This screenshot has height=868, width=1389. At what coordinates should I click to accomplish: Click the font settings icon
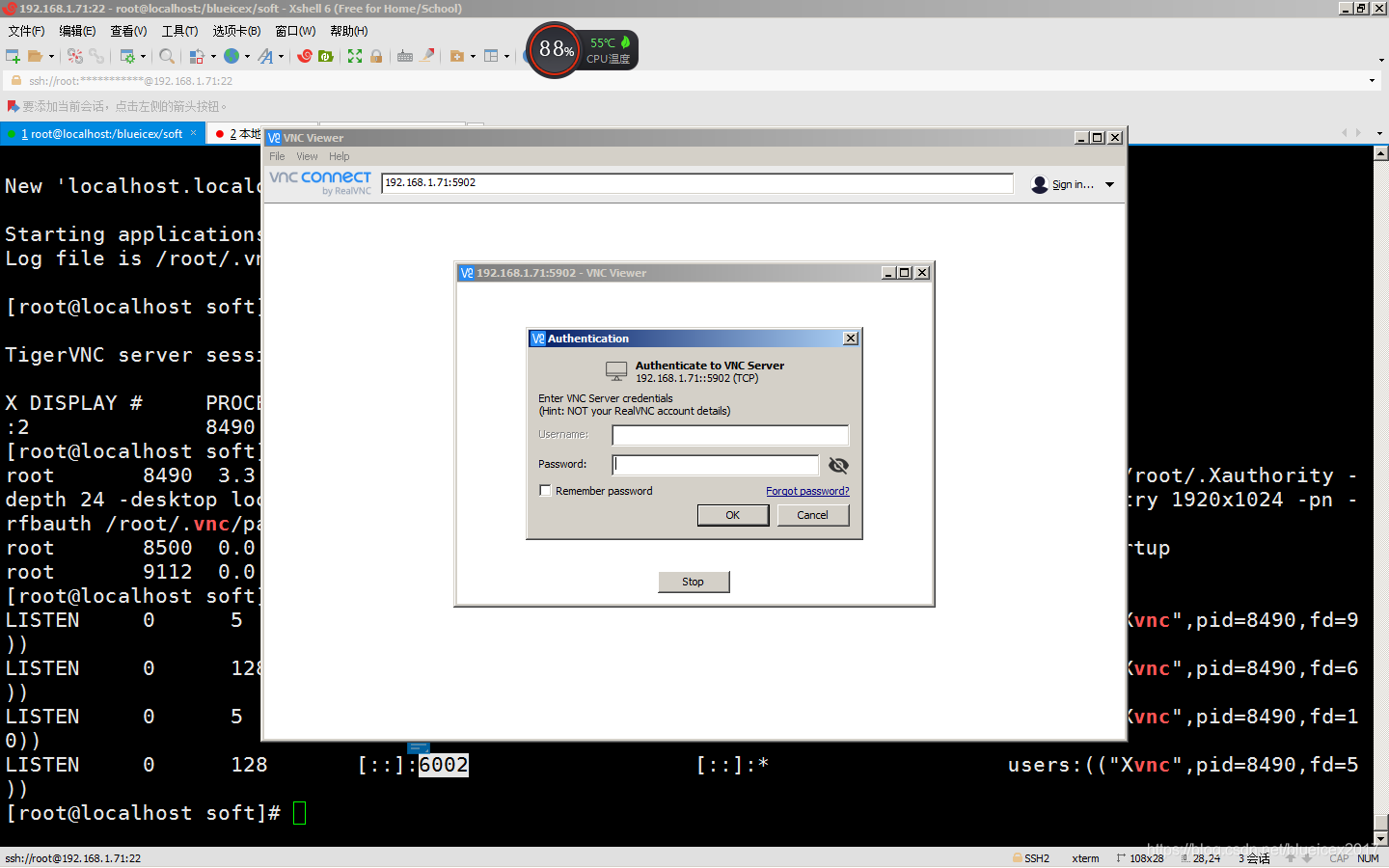pyautogui.click(x=265, y=56)
